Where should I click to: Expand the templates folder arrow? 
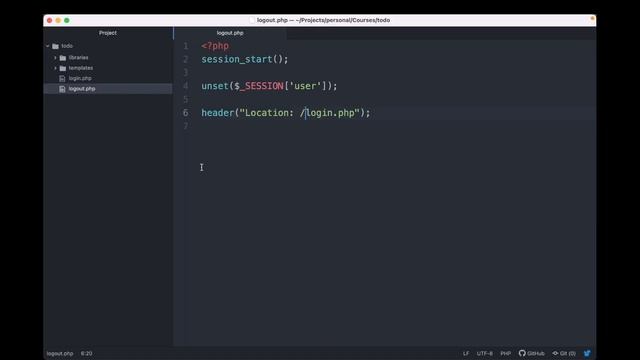56,68
